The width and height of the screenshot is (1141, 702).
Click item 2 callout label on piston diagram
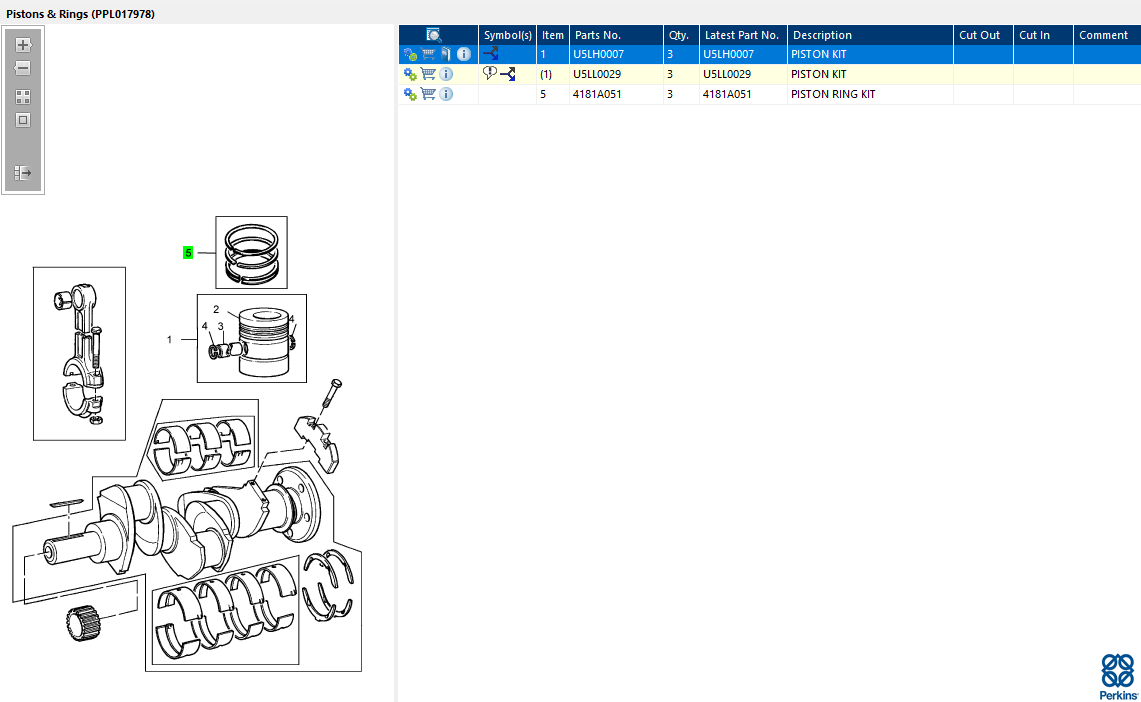[216, 309]
